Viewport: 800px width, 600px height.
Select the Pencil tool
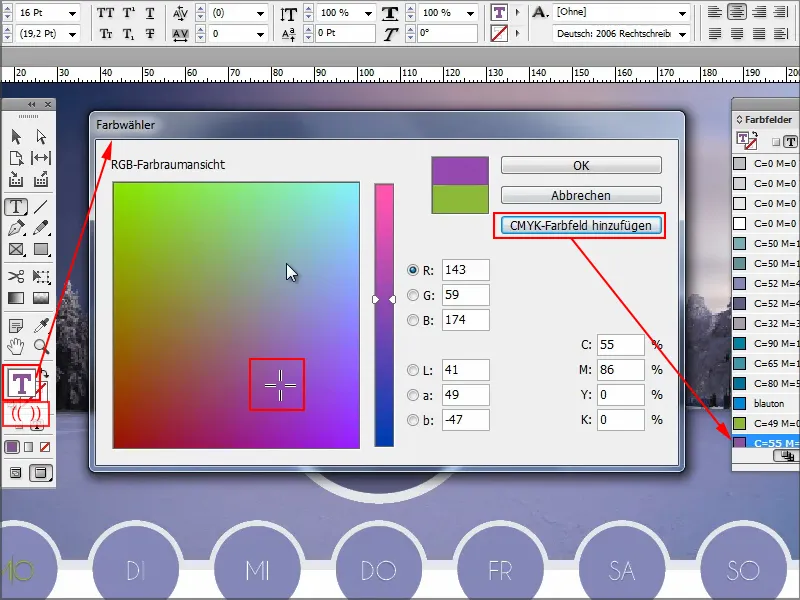pos(41,228)
